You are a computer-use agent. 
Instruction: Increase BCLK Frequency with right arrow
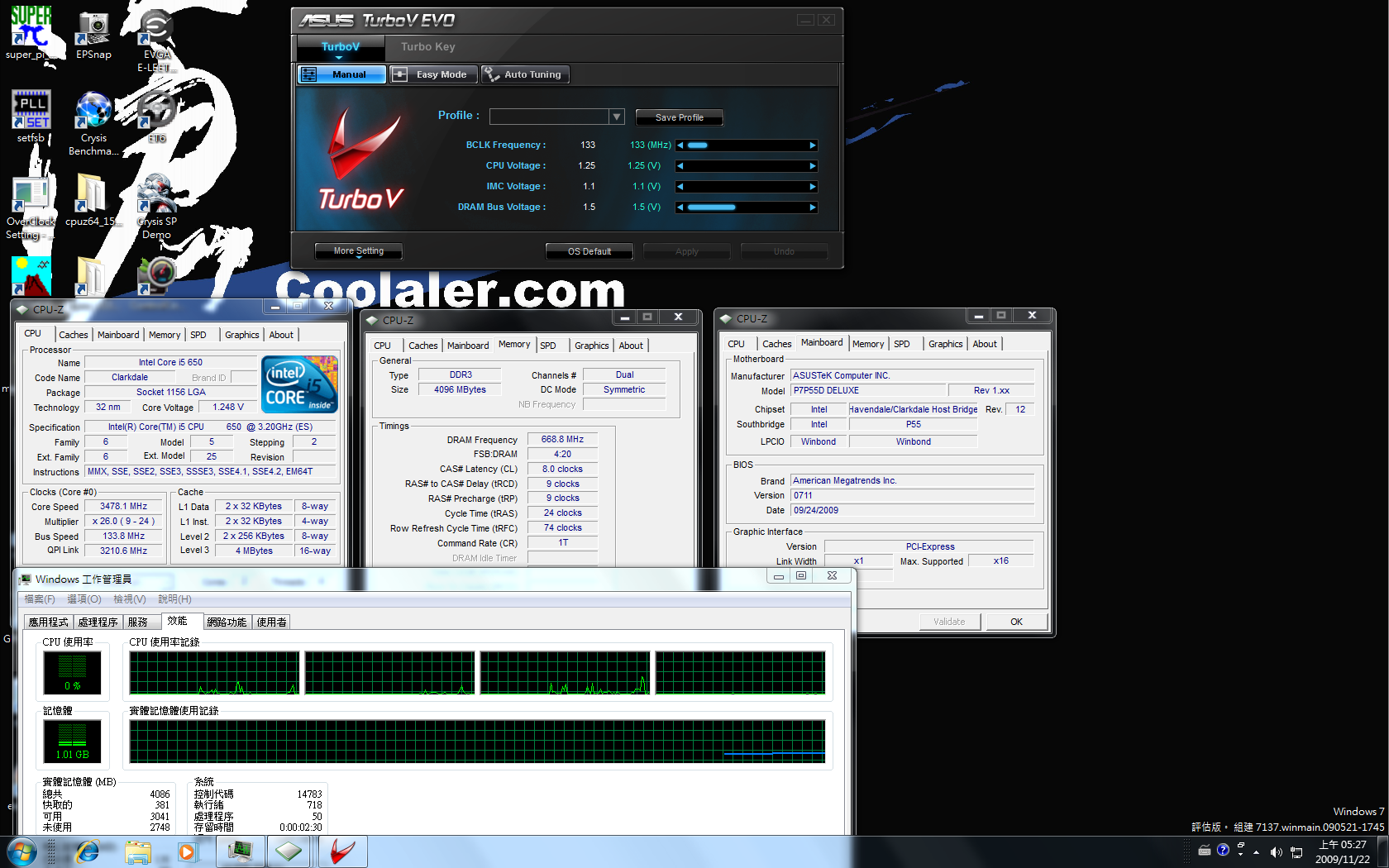pyautogui.click(x=813, y=145)
